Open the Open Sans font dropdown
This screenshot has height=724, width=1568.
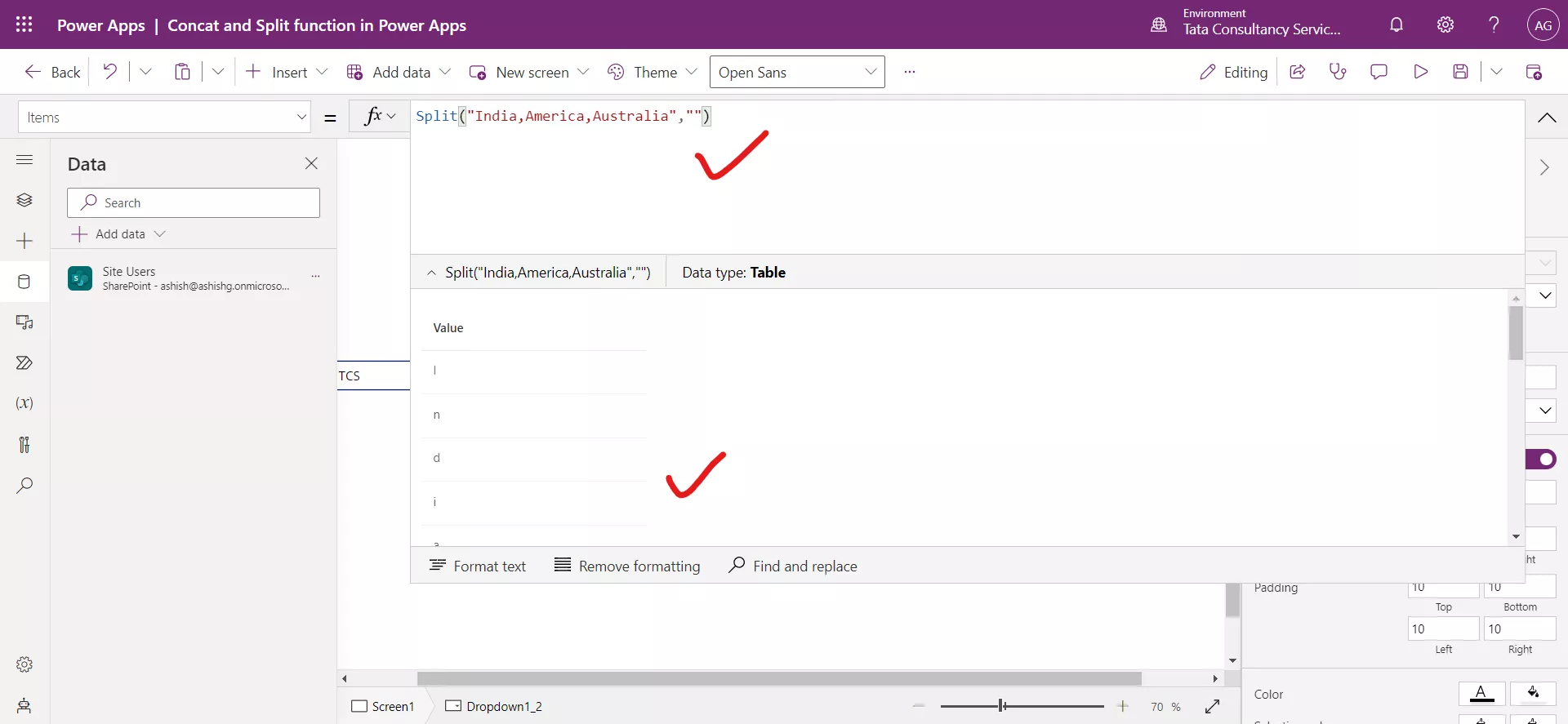(x=797, y=72)
